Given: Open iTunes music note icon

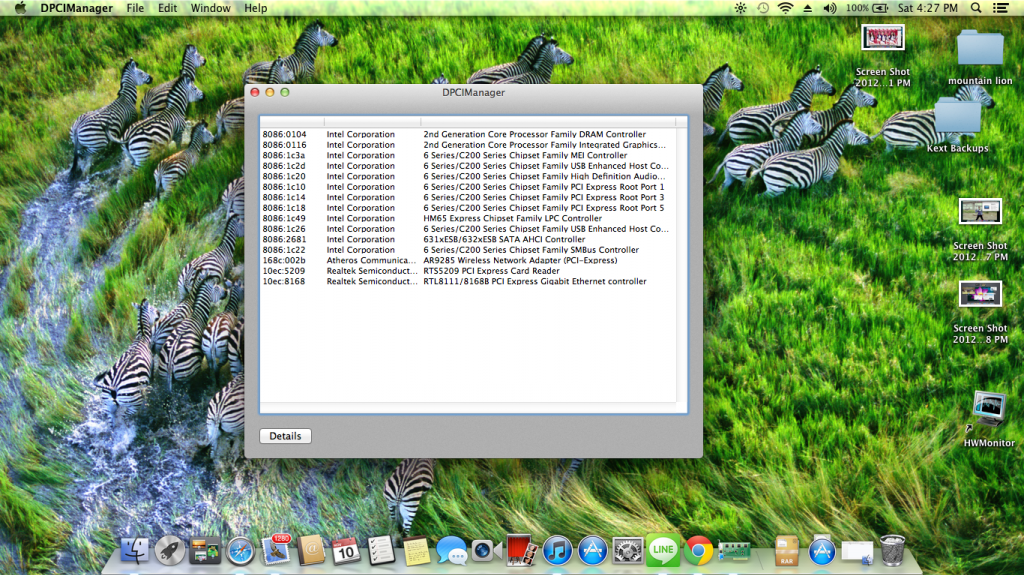Looking at the screenshot, I should (557, 550).
